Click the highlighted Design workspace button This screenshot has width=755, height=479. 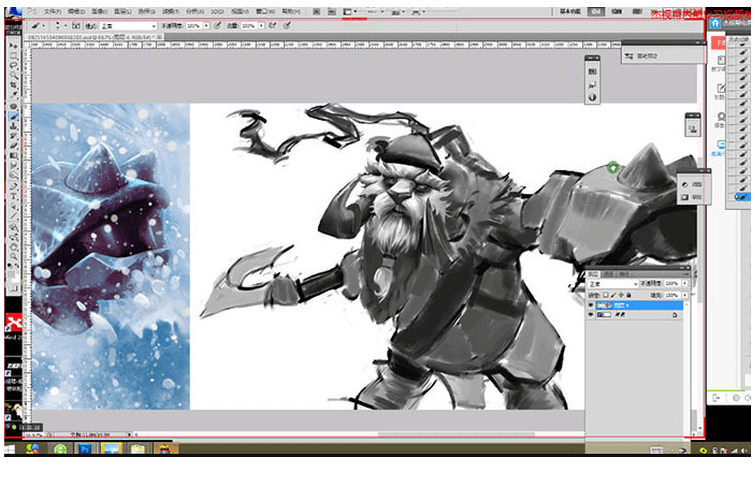click(596, 11)
